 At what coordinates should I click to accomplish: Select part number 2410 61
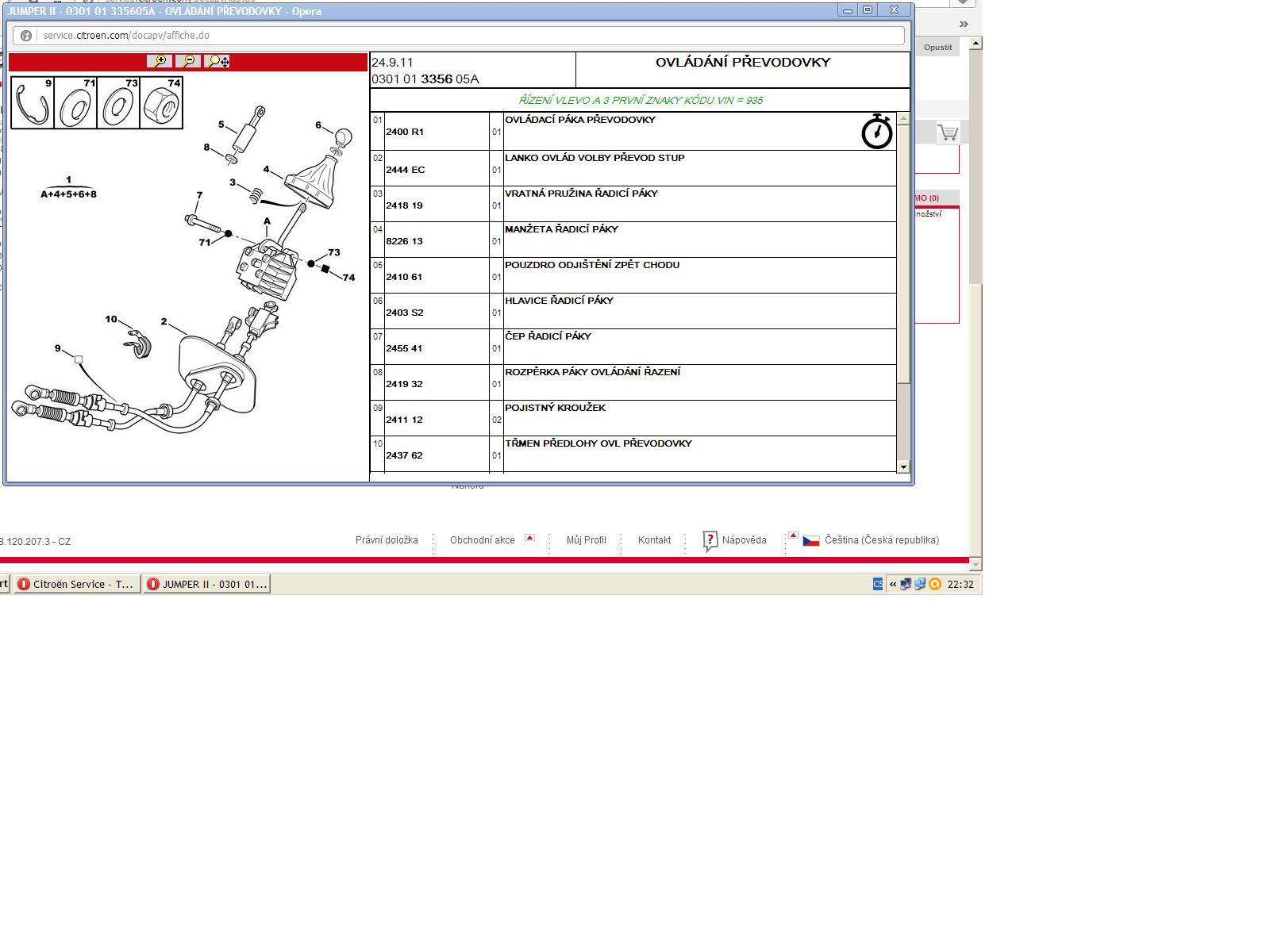404,277
